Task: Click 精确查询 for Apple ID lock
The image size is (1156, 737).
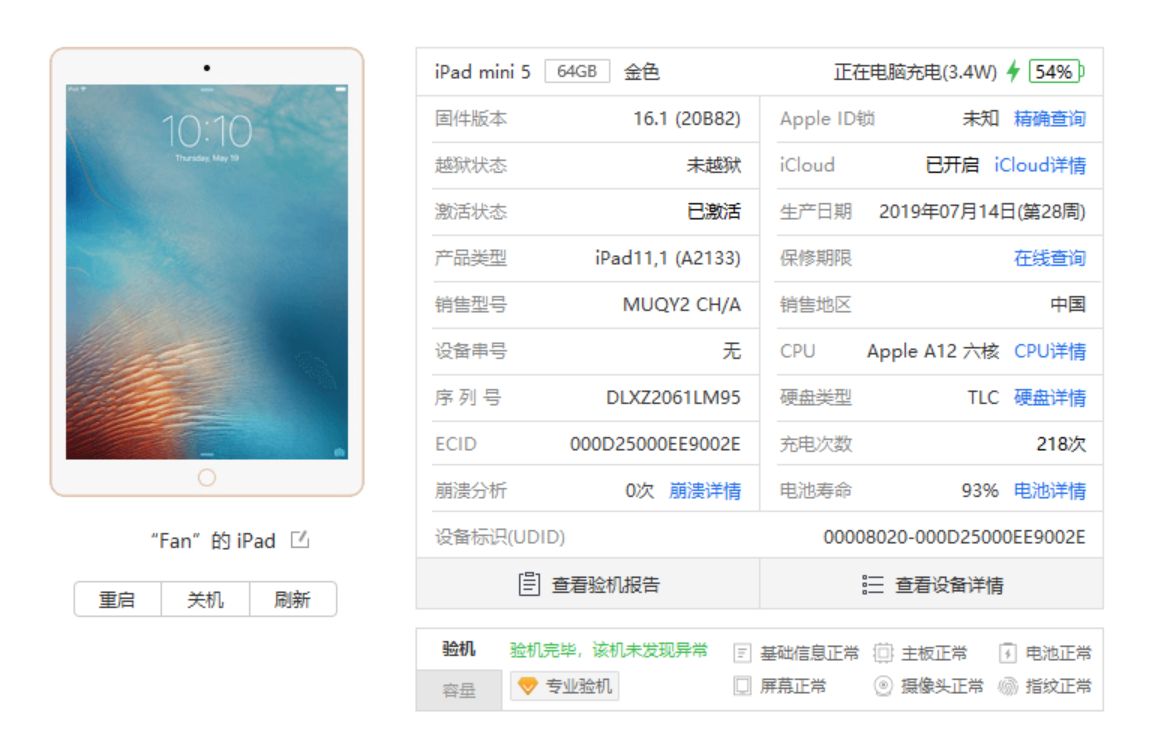Action: pos(1052,119)
